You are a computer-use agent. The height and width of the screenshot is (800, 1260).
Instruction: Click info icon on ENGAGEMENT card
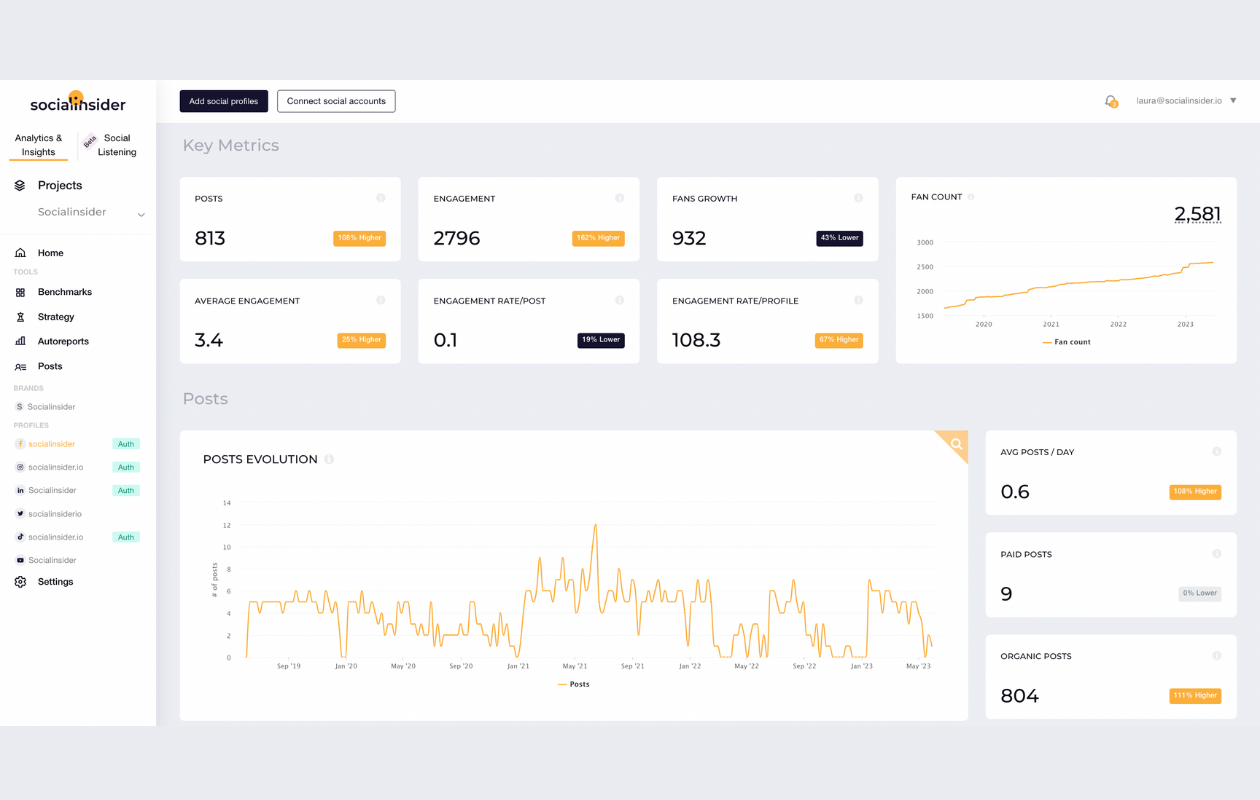point(619,198)
